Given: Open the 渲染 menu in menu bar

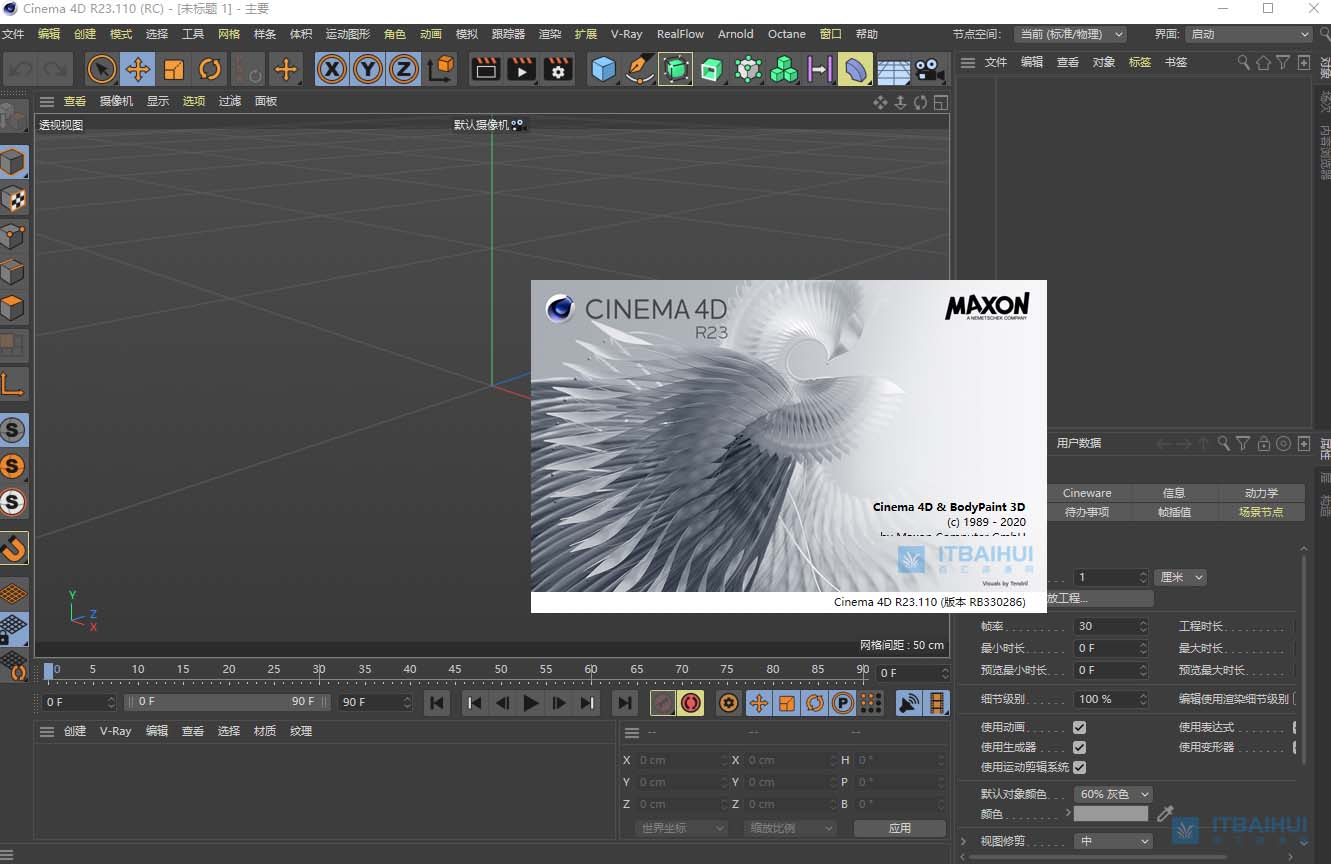Looking at the screenshot, I should tap(550, 34).
